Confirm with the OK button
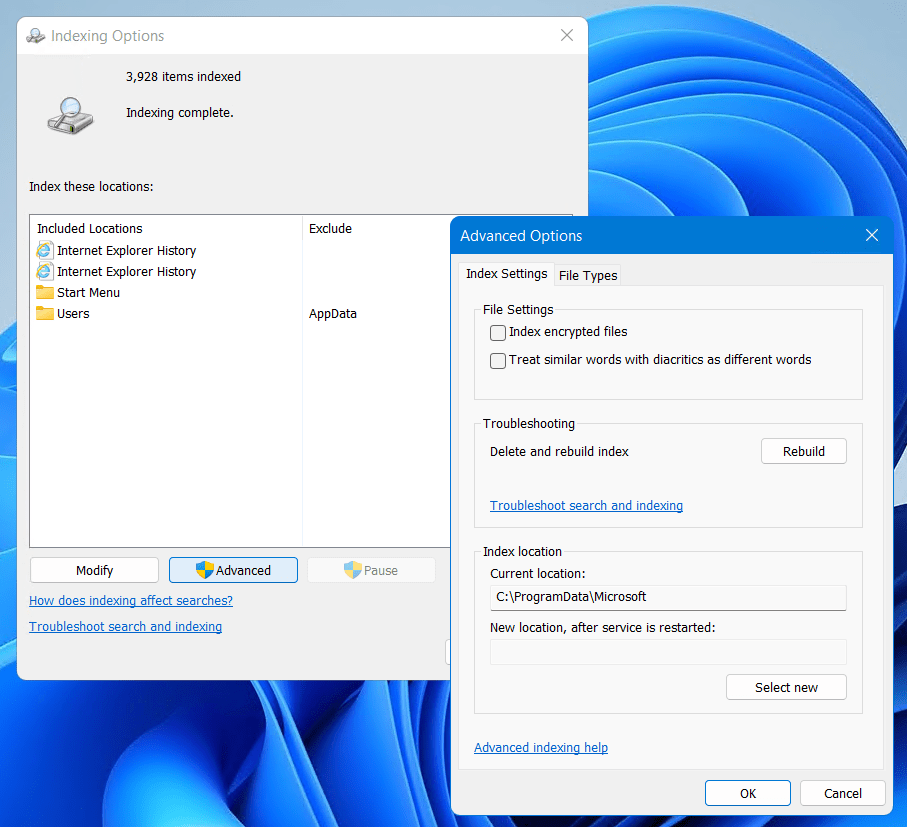The height and width of the screenshot is (827, 907). pos(748,793)
